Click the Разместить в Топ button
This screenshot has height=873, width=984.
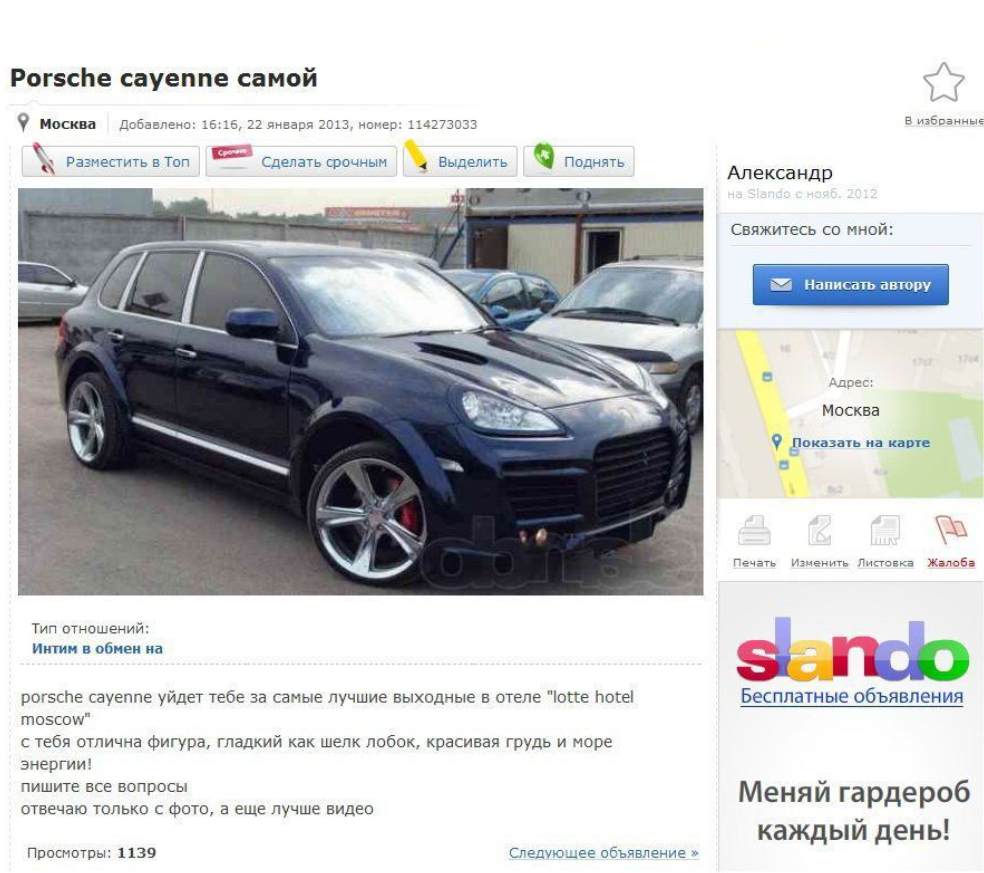110,161
